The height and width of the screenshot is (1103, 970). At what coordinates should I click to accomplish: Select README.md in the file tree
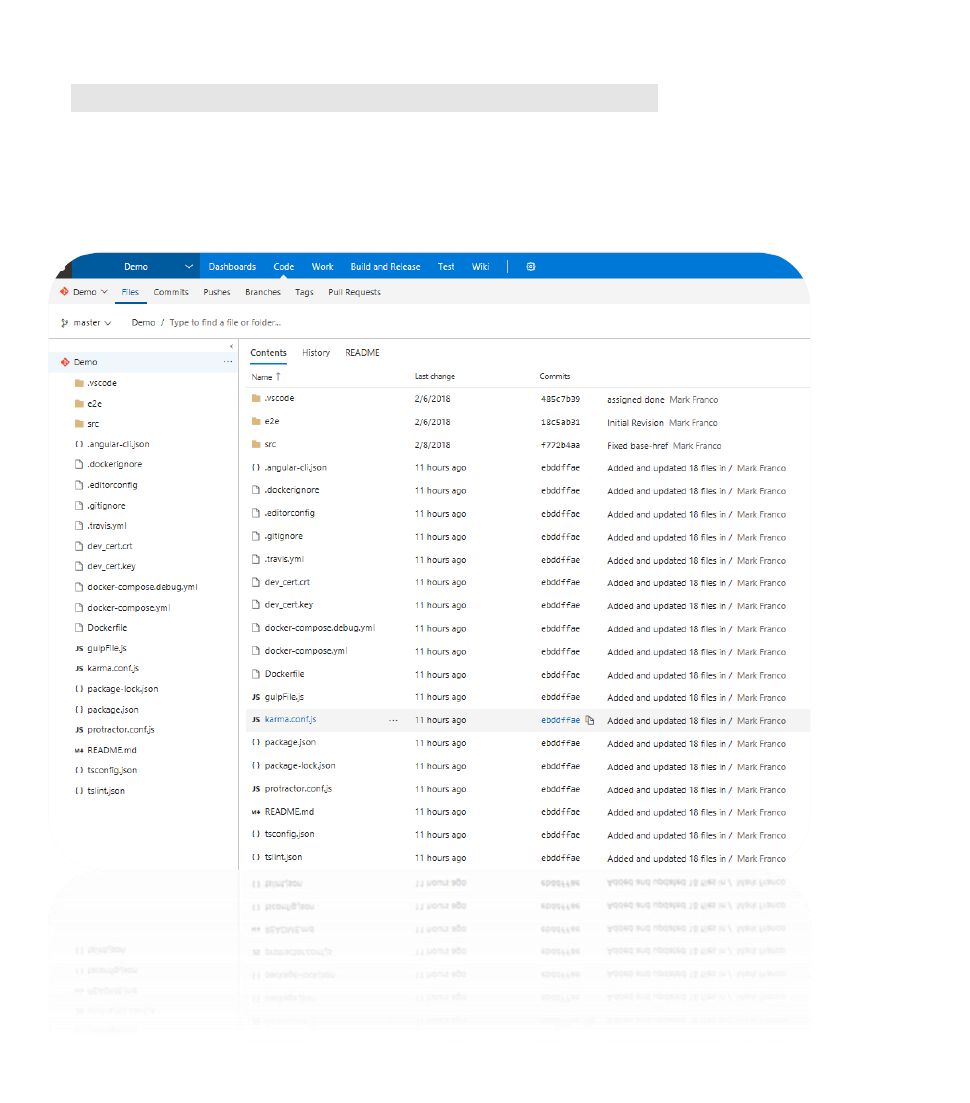tap(111, 751)
